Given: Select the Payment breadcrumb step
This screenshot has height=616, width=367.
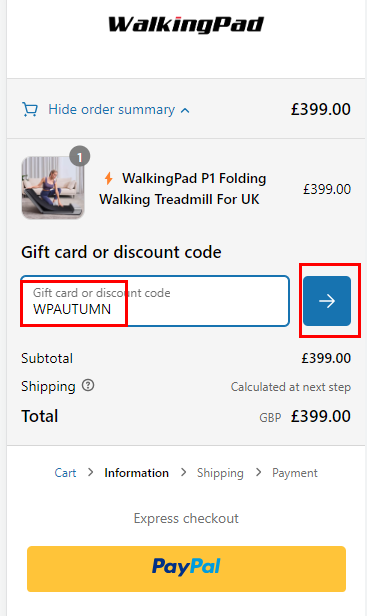Looking at the screenshot, I should (295, 473).
